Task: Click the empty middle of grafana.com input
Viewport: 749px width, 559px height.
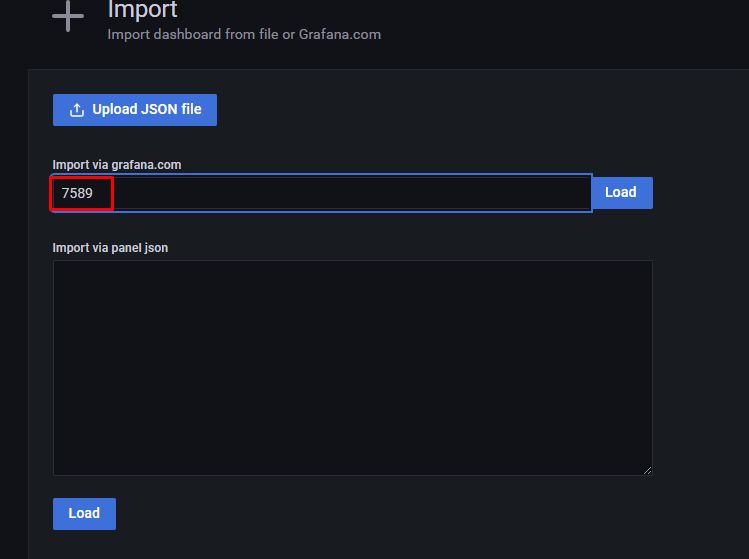Action: (x=352, y=193)
